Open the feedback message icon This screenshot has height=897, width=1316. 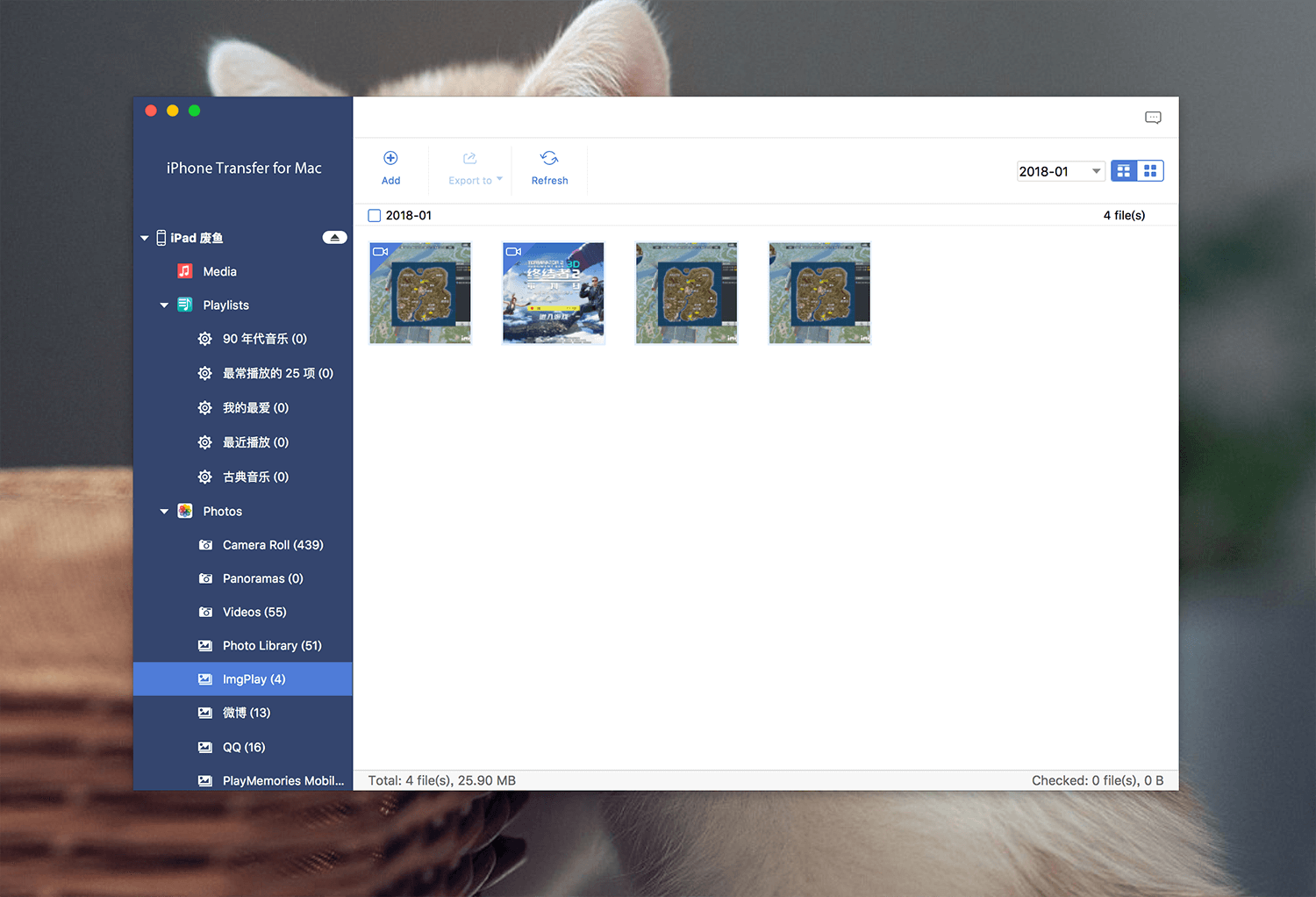(1153, 118)
